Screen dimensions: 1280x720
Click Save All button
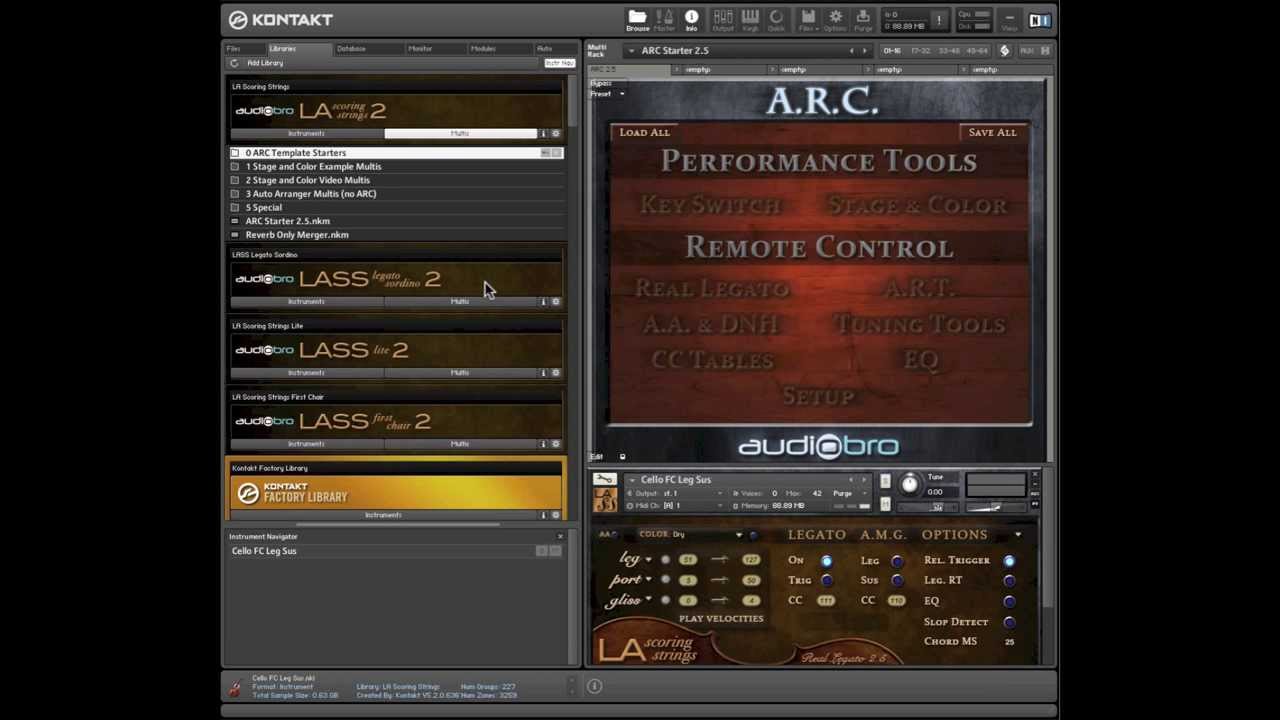coord(992,132)
